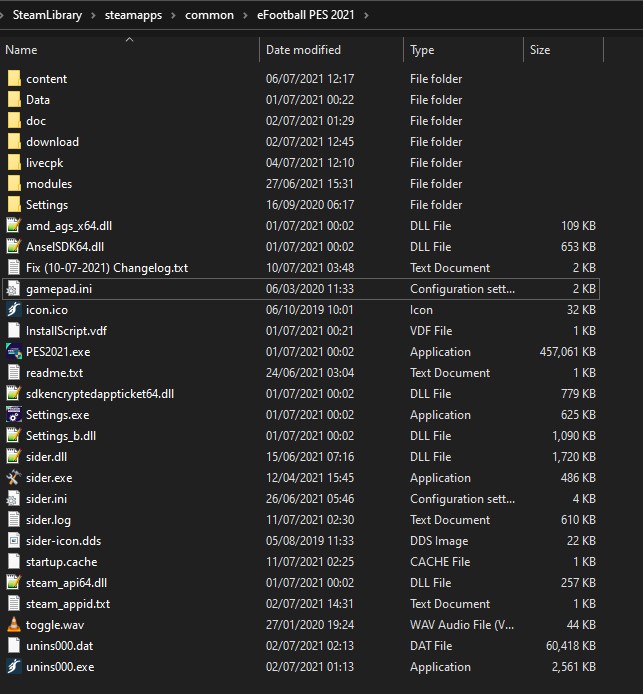643x694 pixels.
Task: Click the date 05/08/2019 11:33
Action: click(310, 541)
